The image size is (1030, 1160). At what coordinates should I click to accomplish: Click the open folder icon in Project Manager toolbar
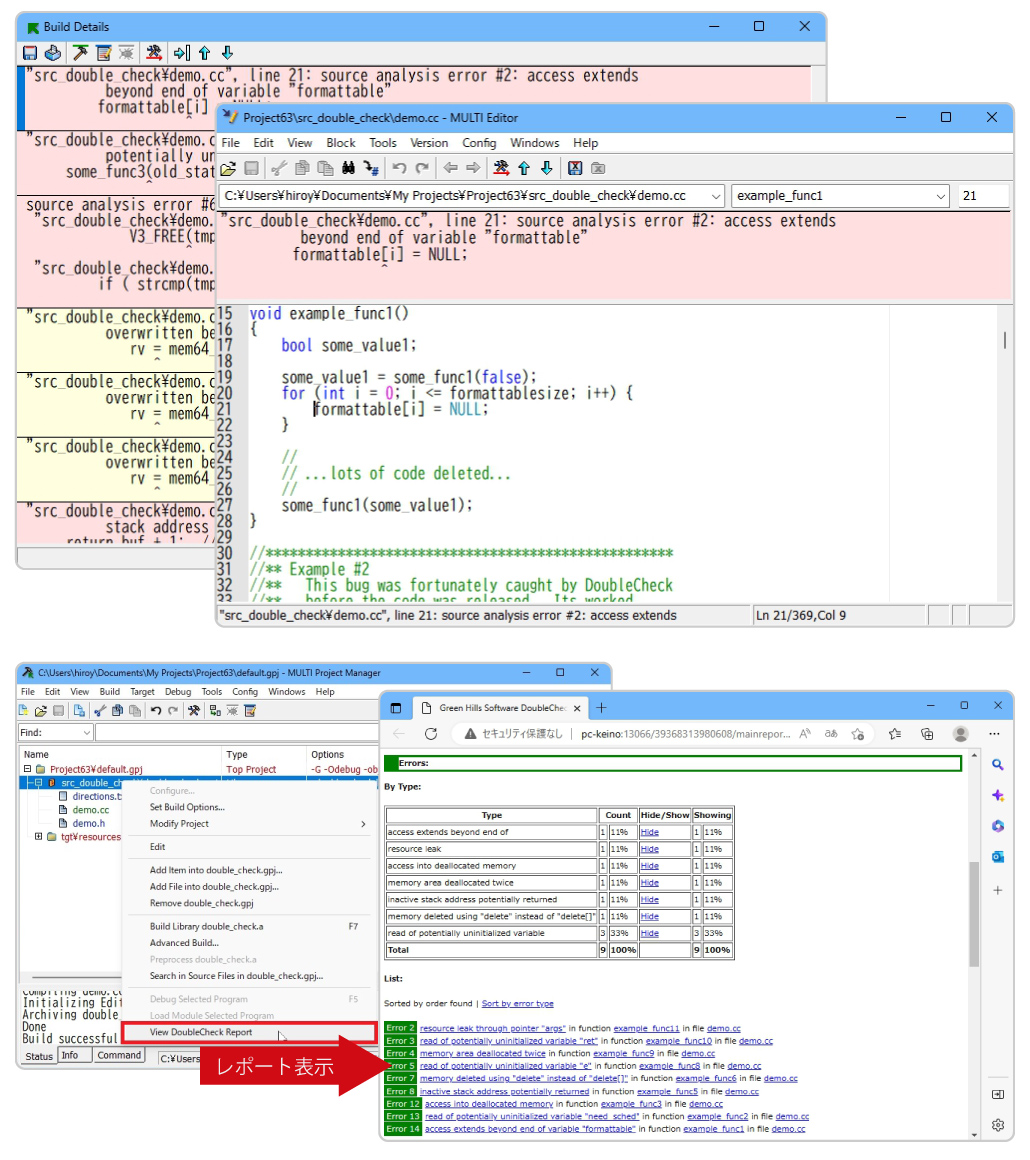(41, 711)
